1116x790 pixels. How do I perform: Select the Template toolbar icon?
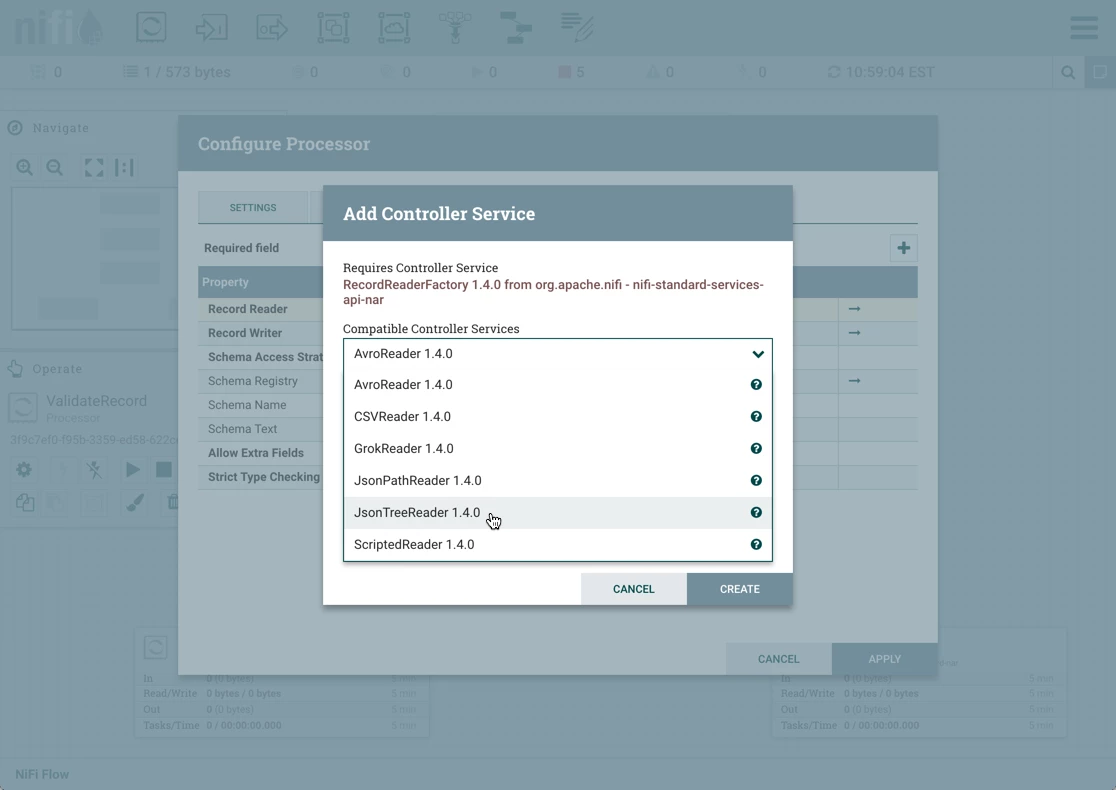(515, 28)
